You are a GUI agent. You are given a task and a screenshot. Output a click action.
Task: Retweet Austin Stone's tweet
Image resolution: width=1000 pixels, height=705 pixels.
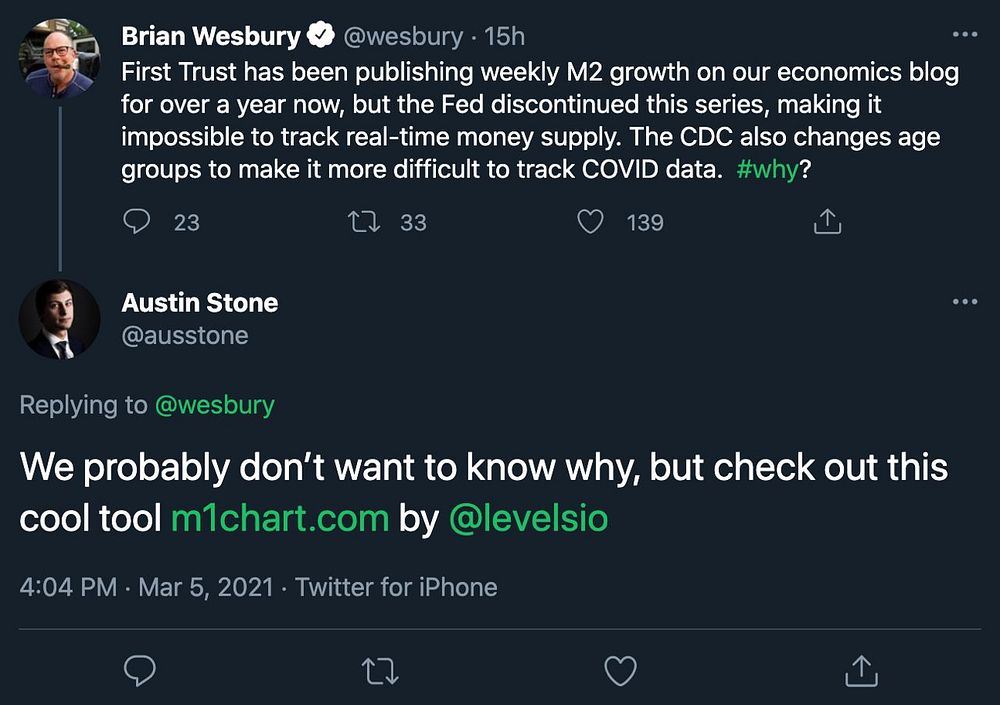point(380,670)
